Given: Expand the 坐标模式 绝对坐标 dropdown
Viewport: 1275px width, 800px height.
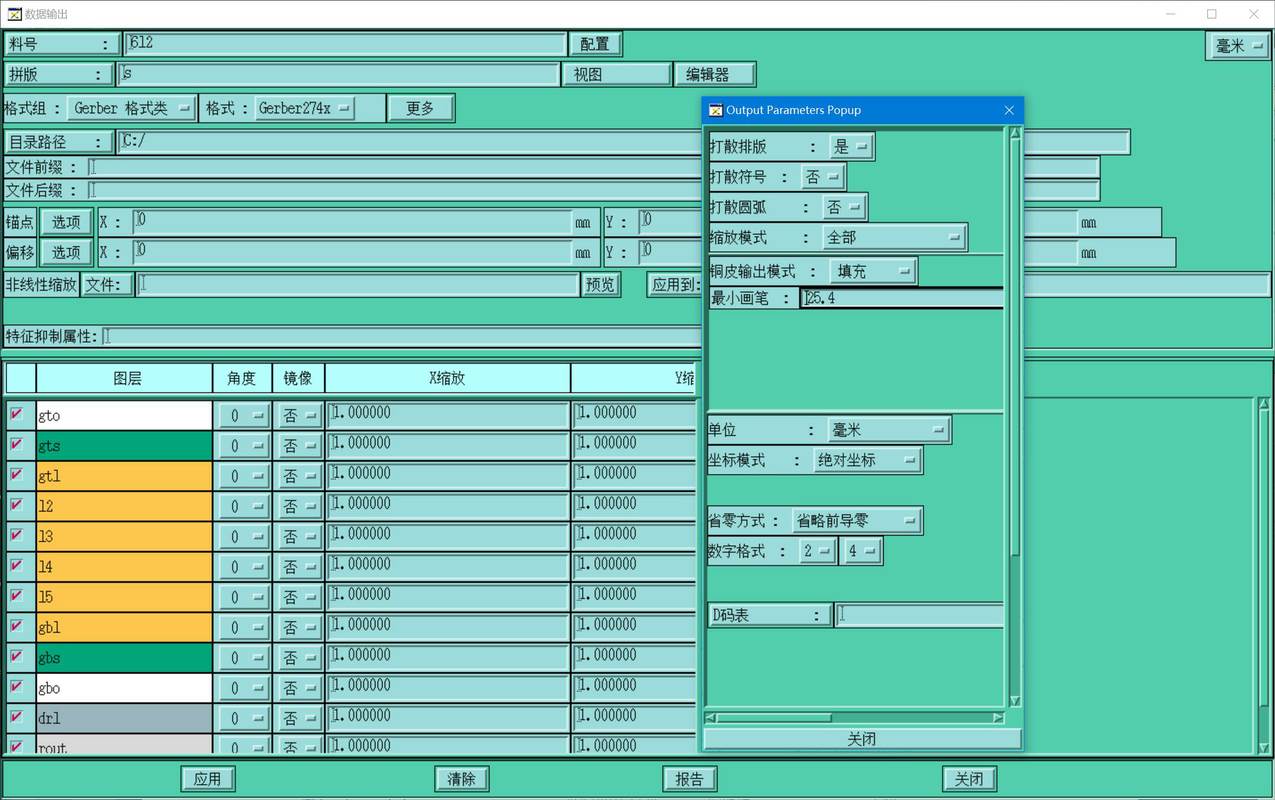Looking at the screenshot, I should [866, 460].
